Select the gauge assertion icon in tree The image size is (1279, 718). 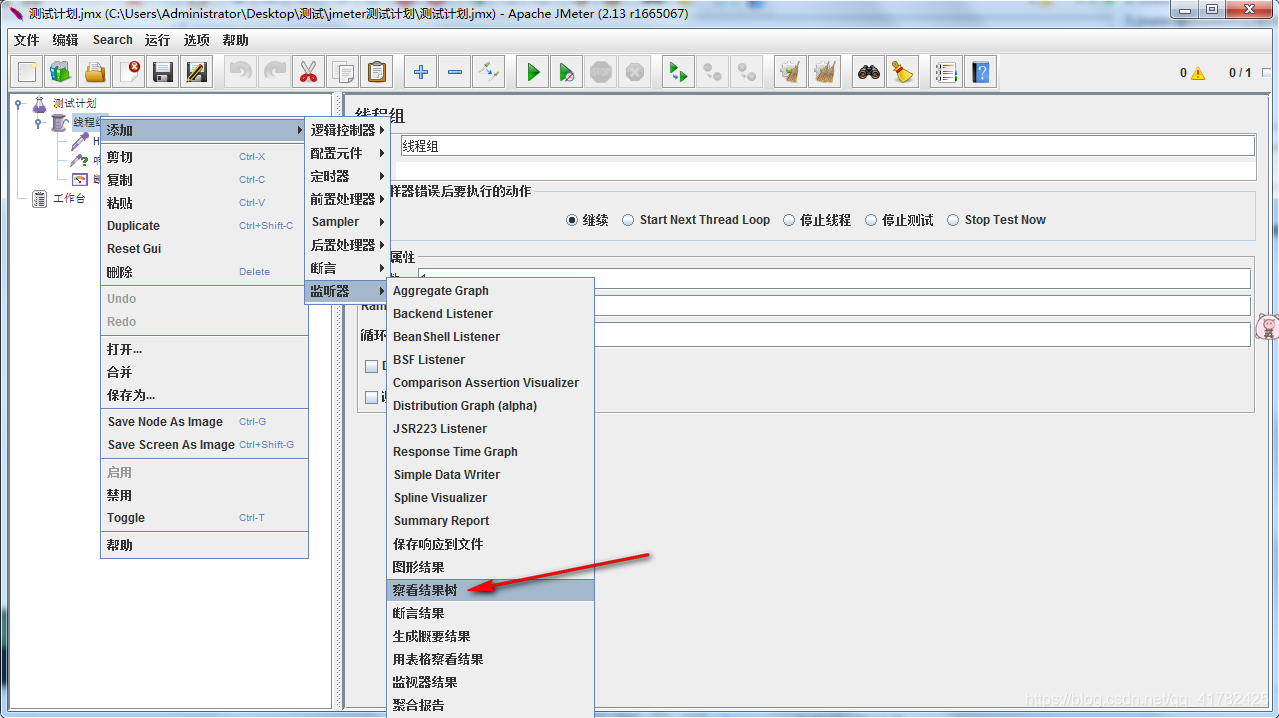(79, 180)
